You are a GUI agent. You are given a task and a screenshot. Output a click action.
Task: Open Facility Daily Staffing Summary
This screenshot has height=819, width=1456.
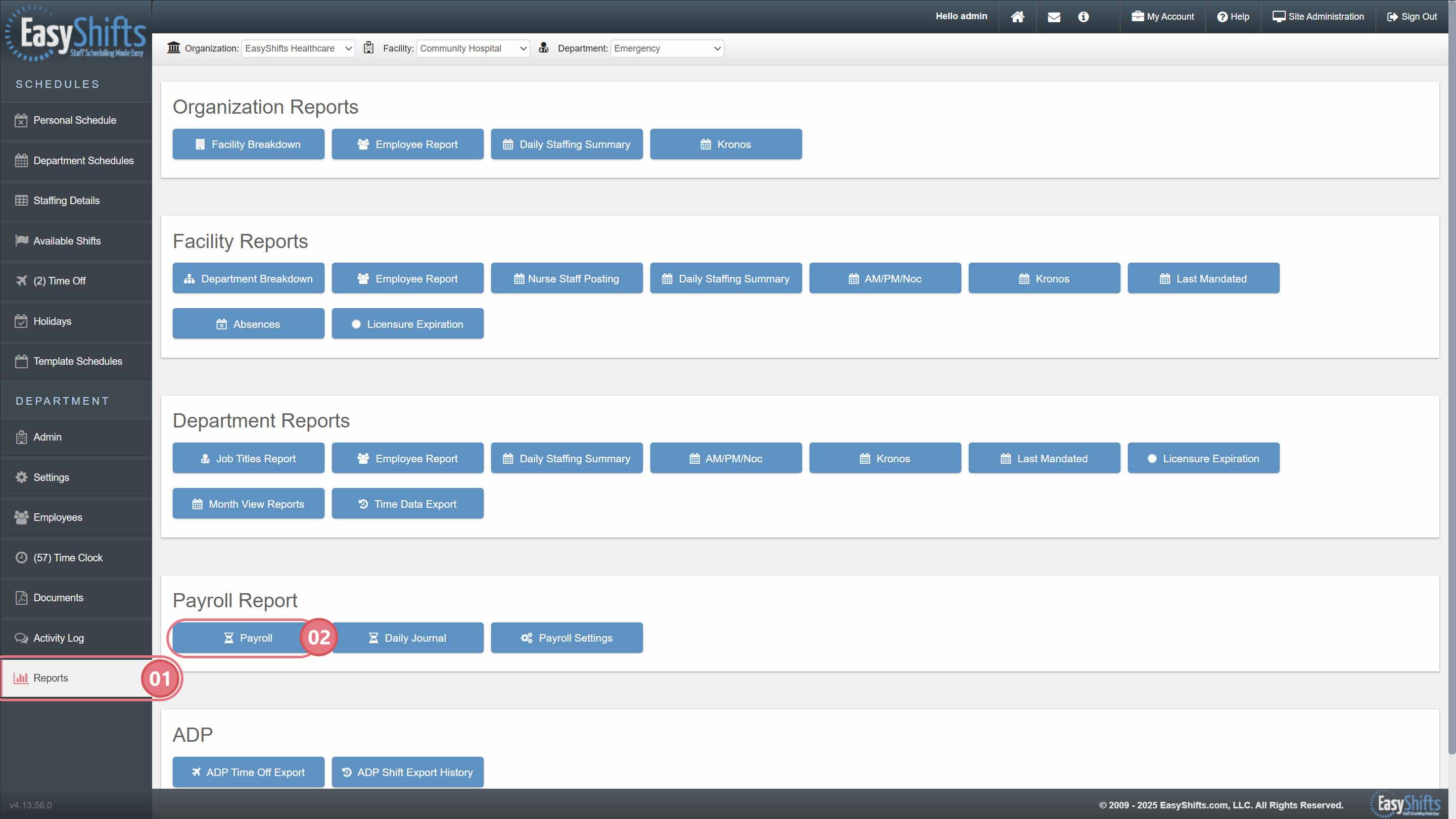coord(726,278)
